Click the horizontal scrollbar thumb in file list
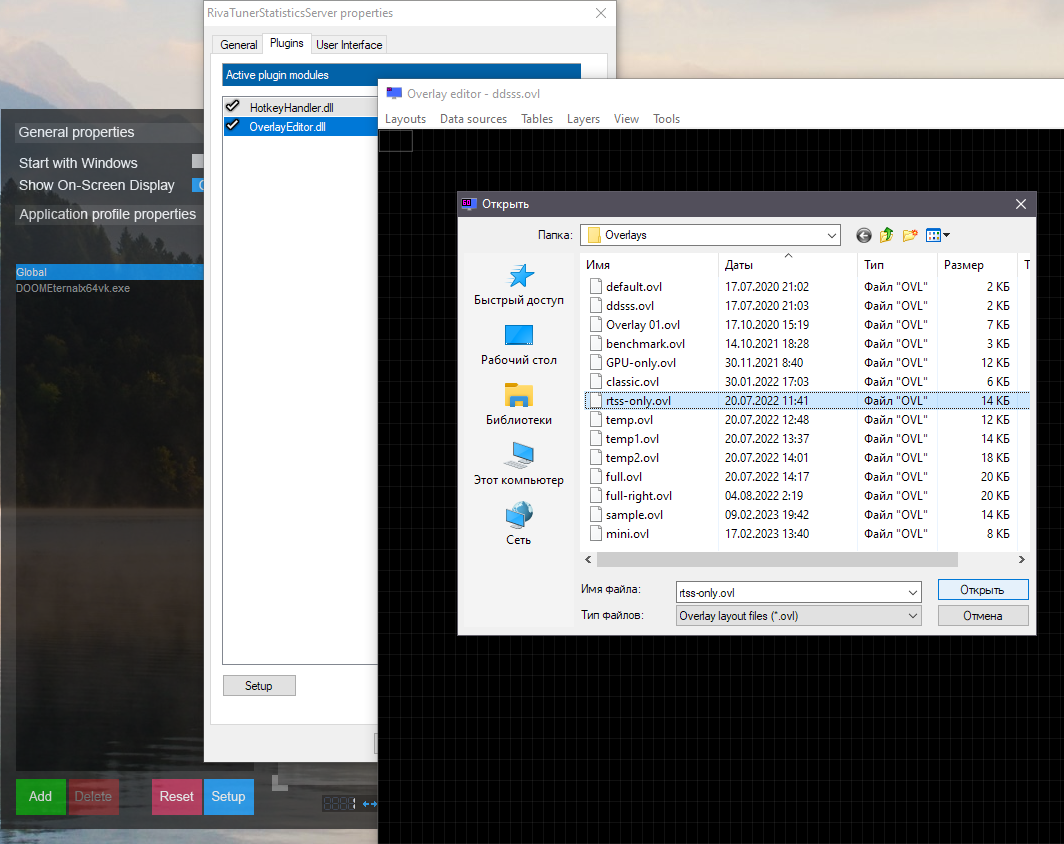 (777, 560)
